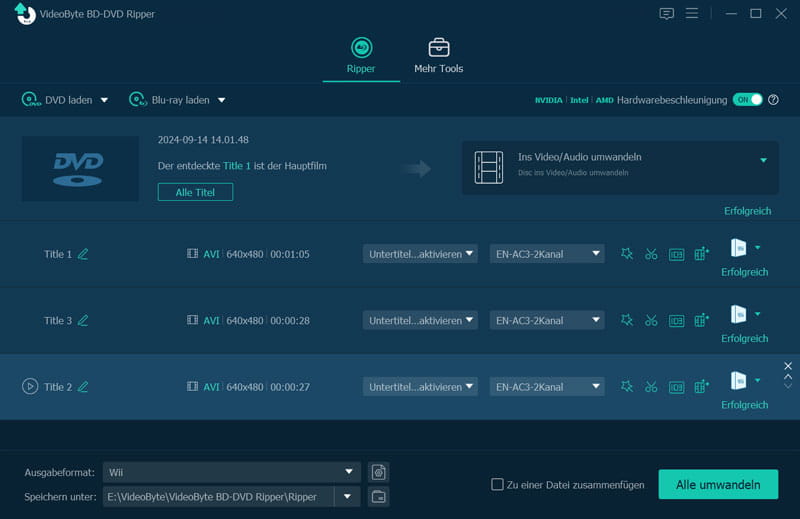Open Ausgabeformat Wii dropdown

tap(232, 472)
